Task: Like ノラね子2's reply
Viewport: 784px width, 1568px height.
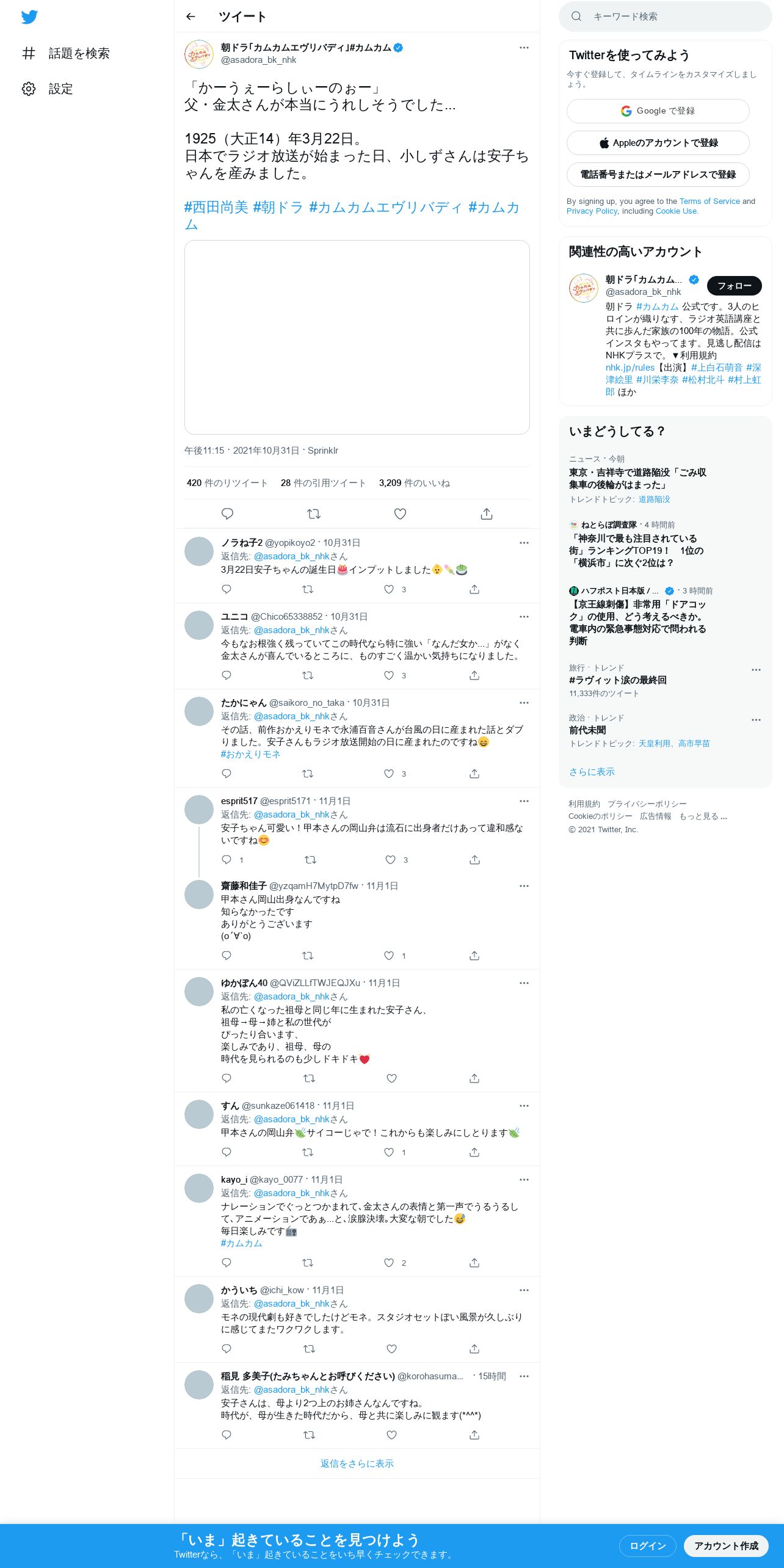Action: (x=389, y=589)
